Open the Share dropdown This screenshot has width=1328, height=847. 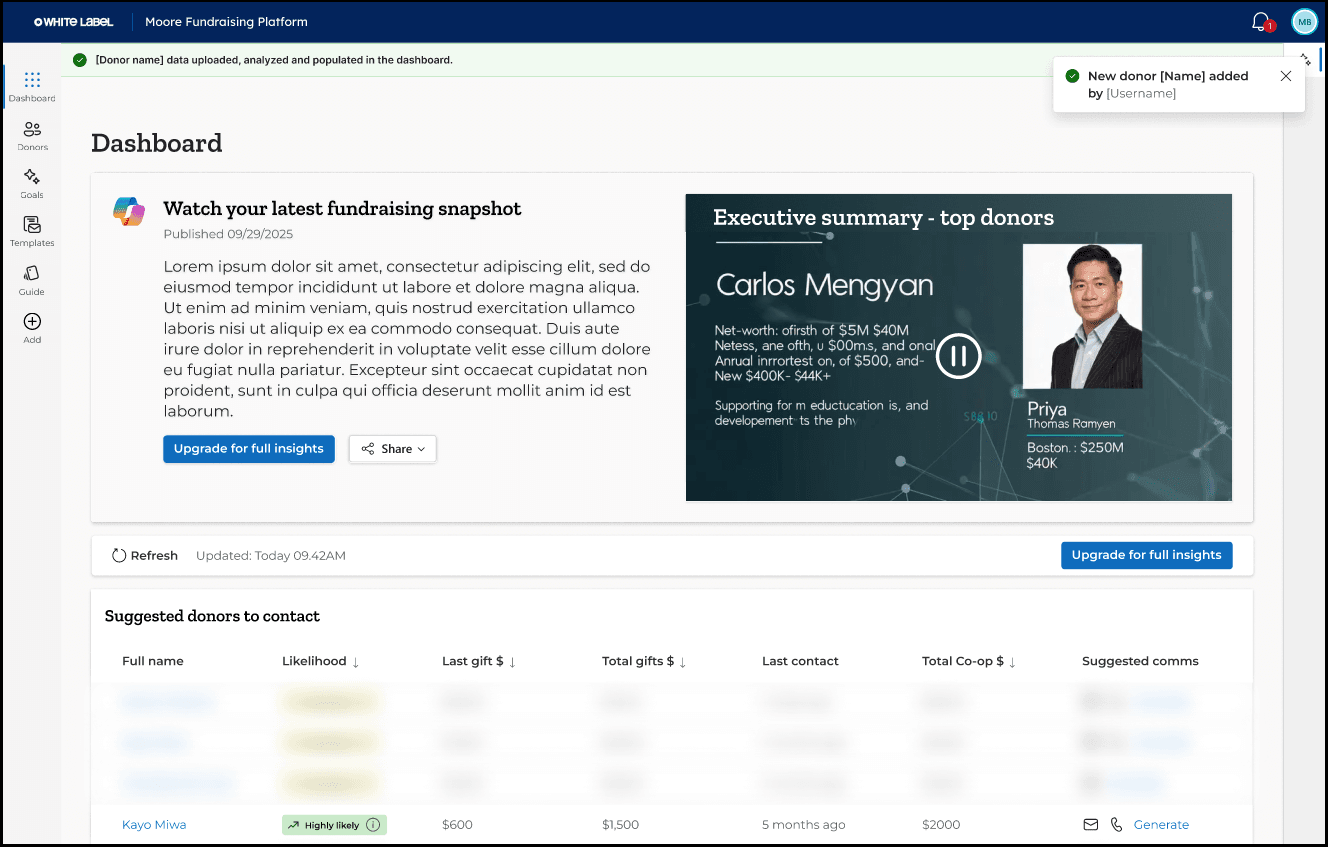pyautogui.click(x=392, y=449)
